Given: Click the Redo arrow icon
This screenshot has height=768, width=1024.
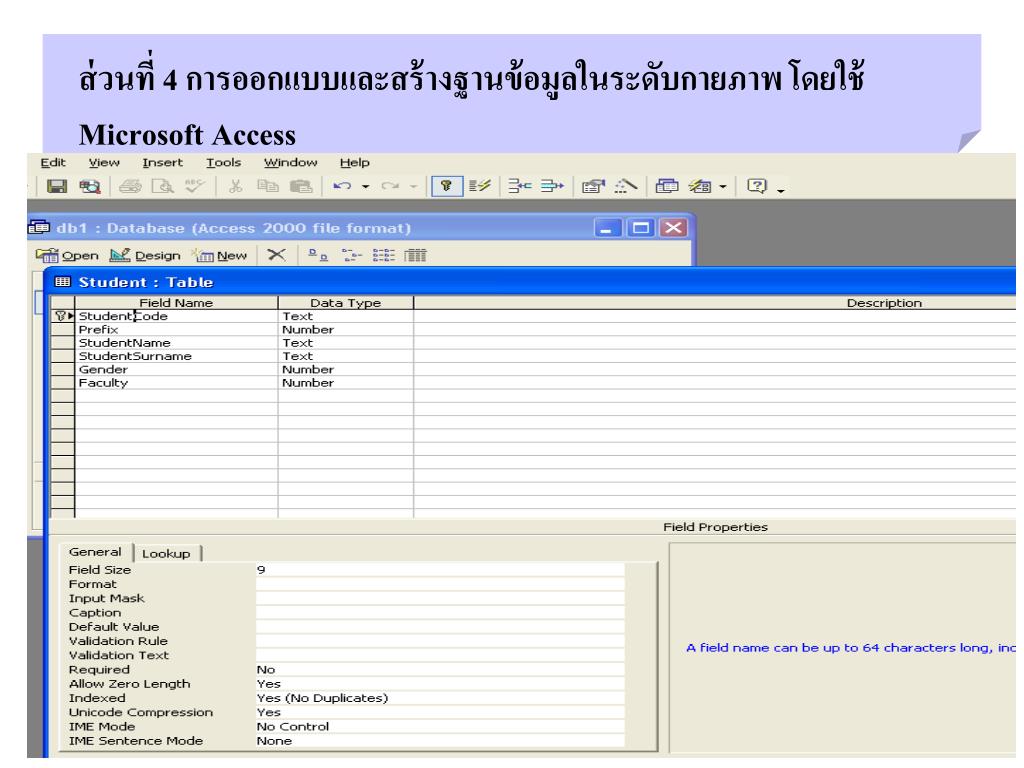Looking at the screenshot, I should [391, 187].
